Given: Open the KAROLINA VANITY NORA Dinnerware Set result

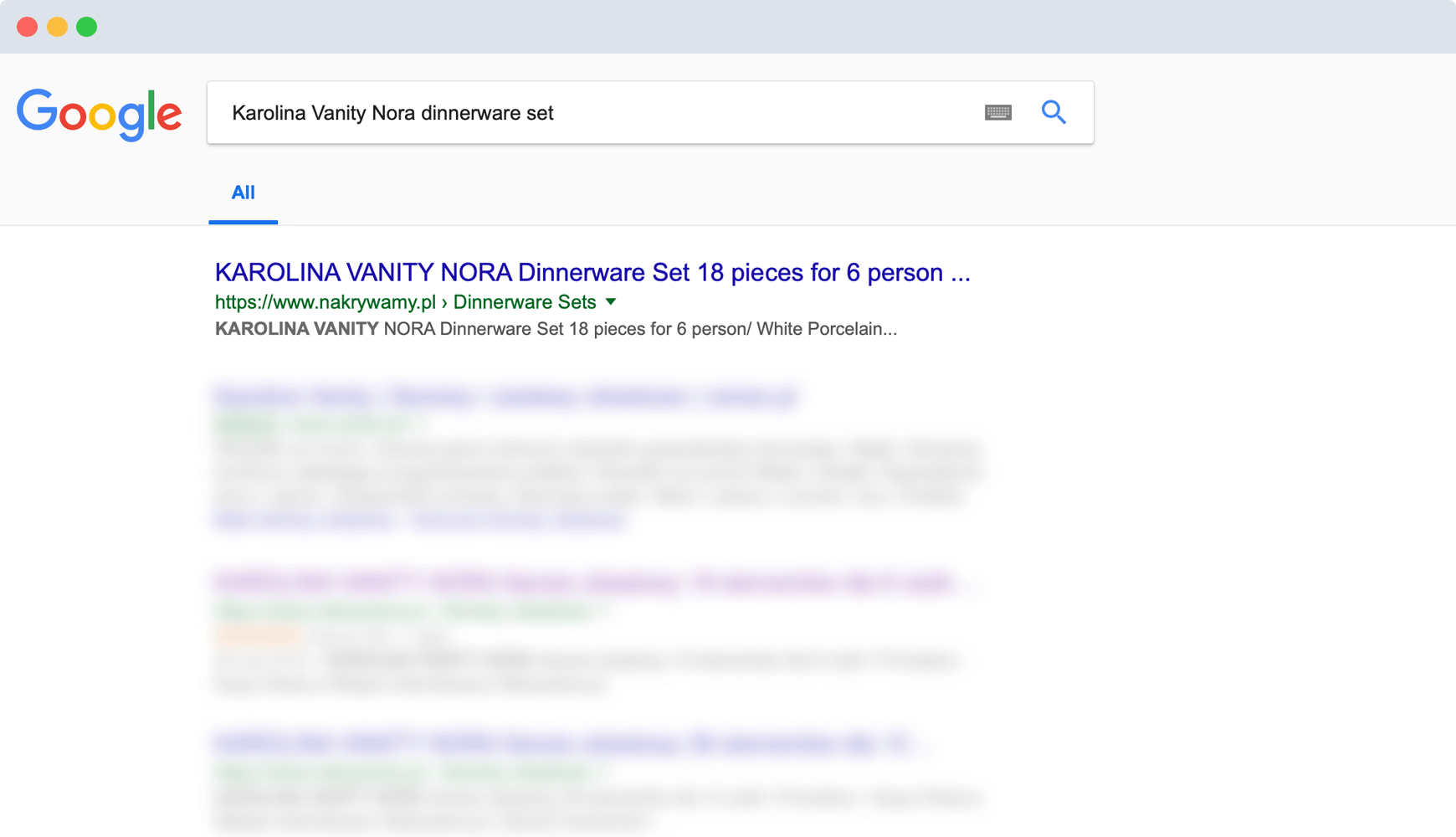Looking at the screenshot, I should [x=592, y=273].
